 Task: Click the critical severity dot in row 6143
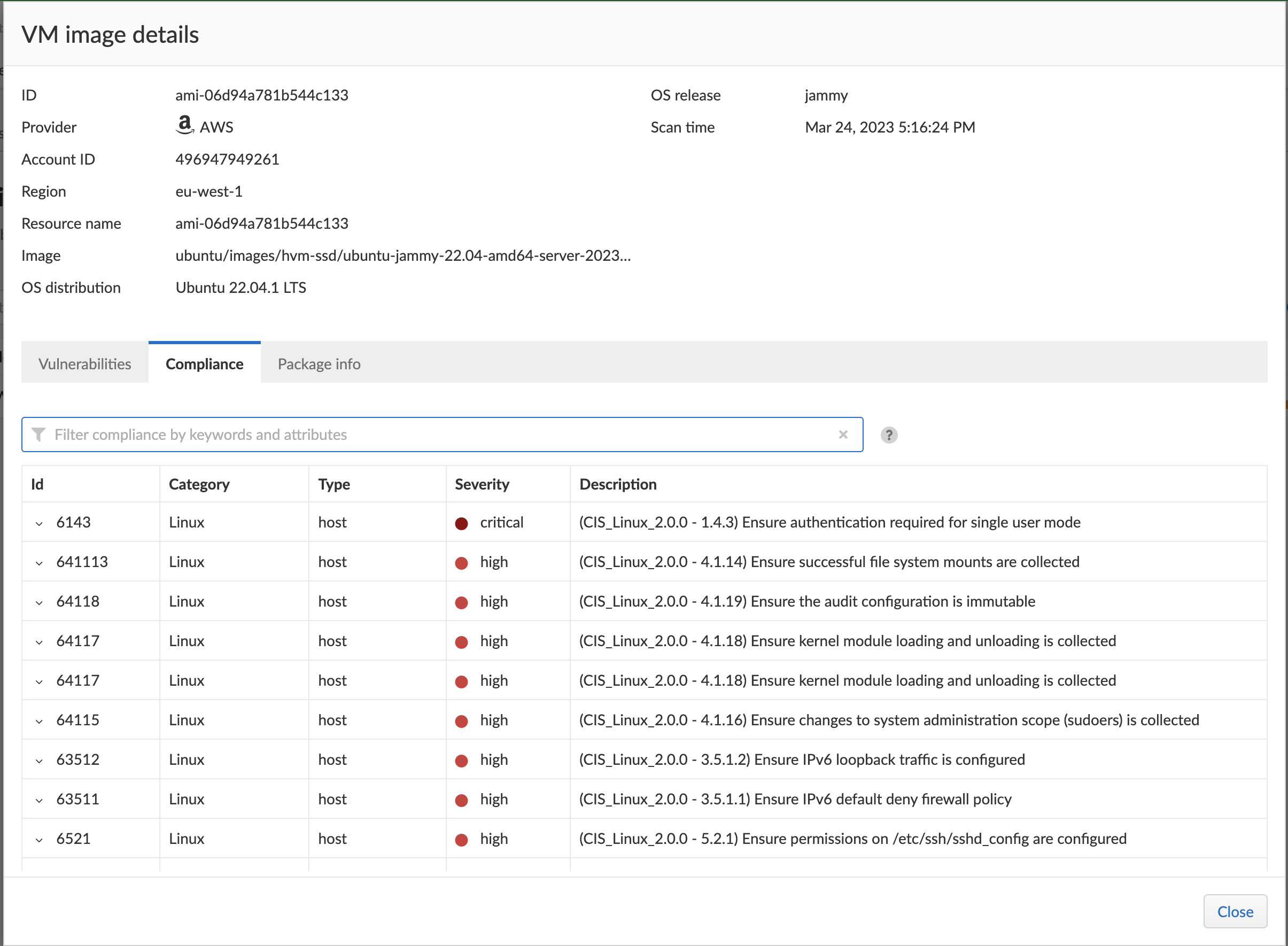[x=461, y=523]
